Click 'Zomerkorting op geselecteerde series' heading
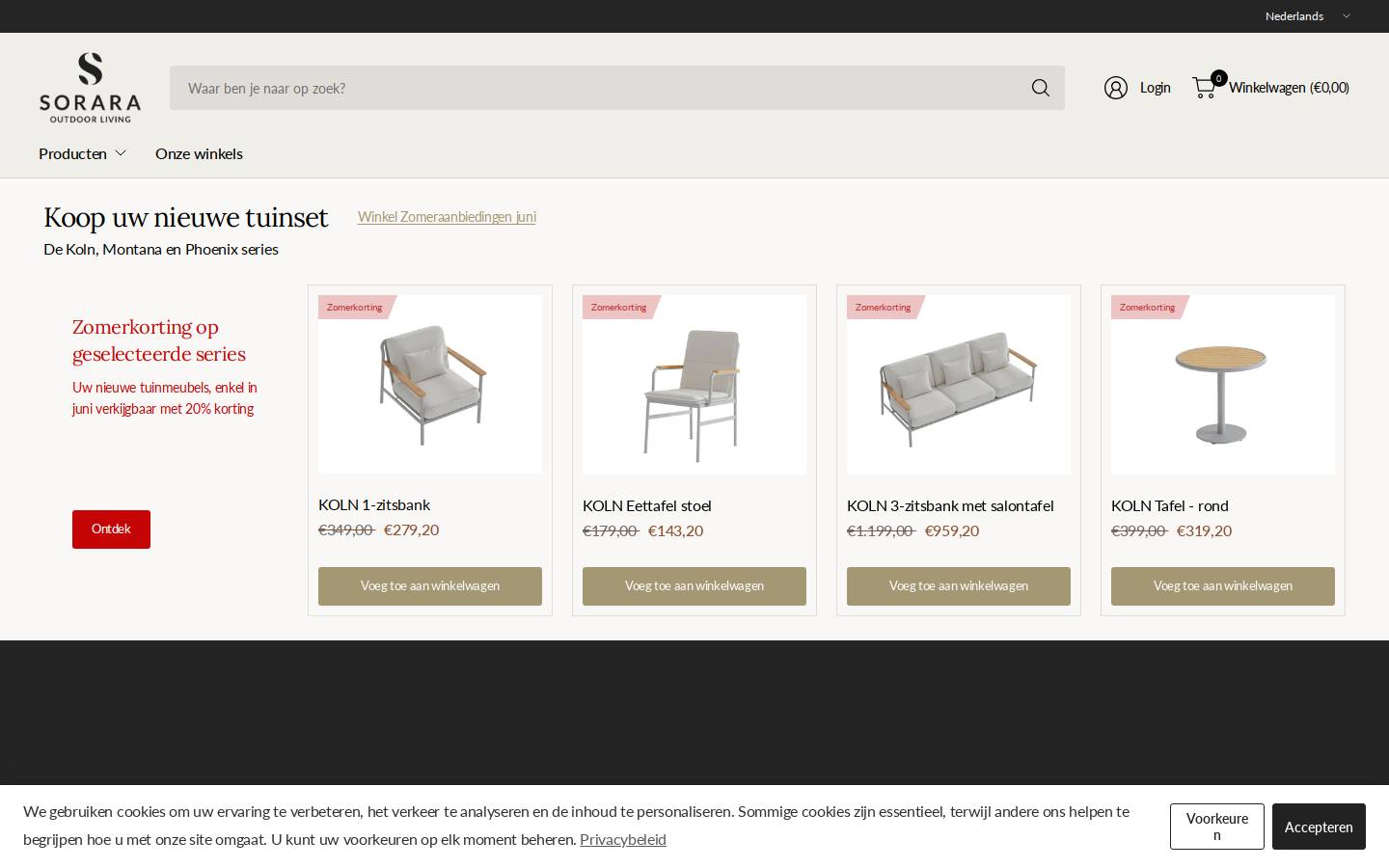 159,340
